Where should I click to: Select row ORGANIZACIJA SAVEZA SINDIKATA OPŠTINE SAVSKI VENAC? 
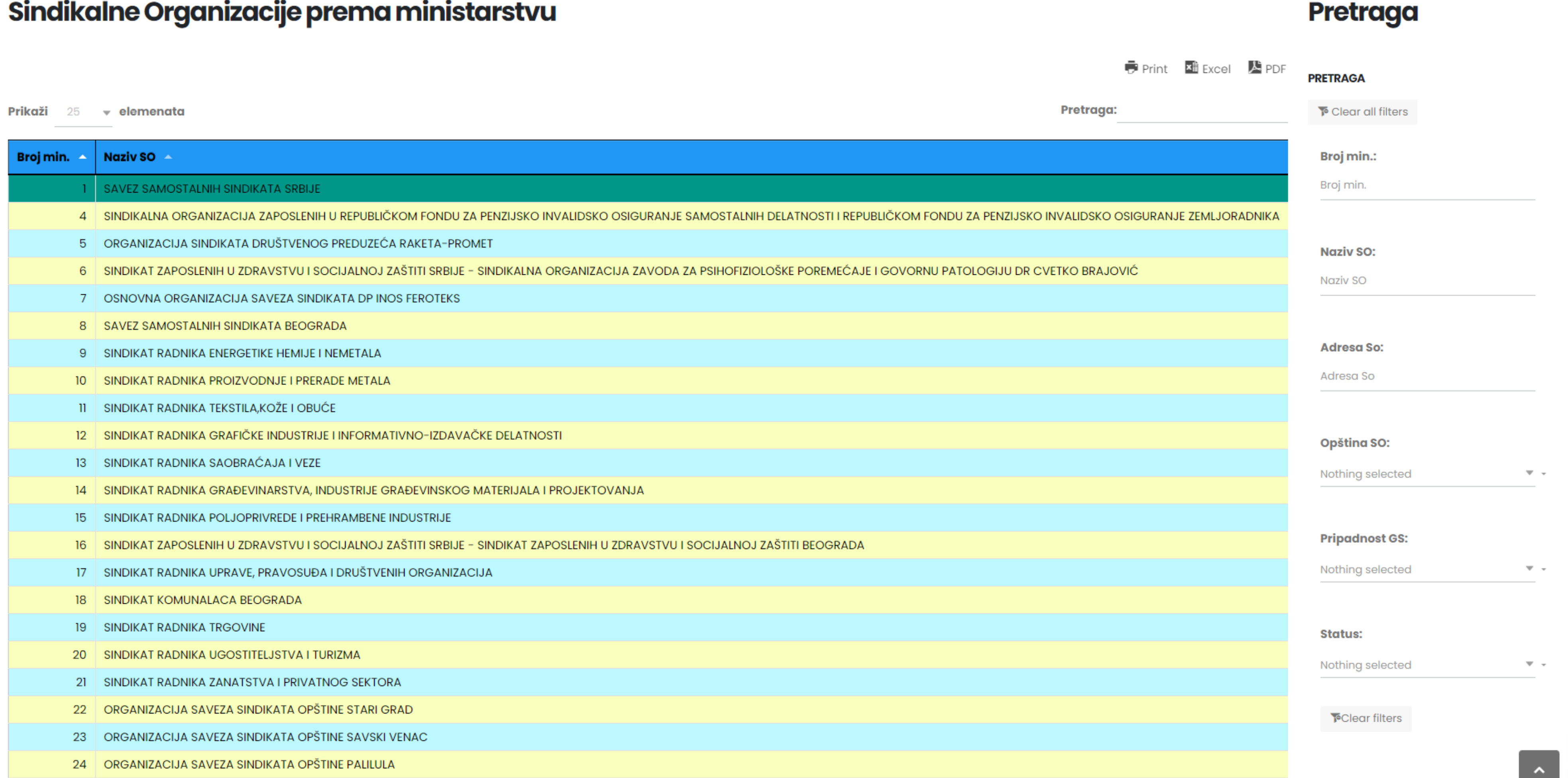pyautogui.click(x=648, y=737)
